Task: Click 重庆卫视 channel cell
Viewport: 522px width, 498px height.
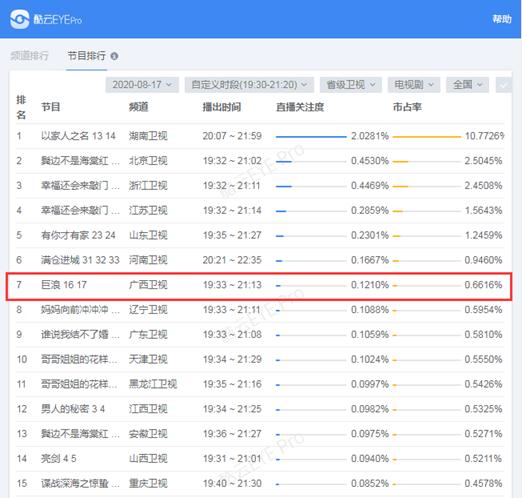Action: [x=148, y=483]
